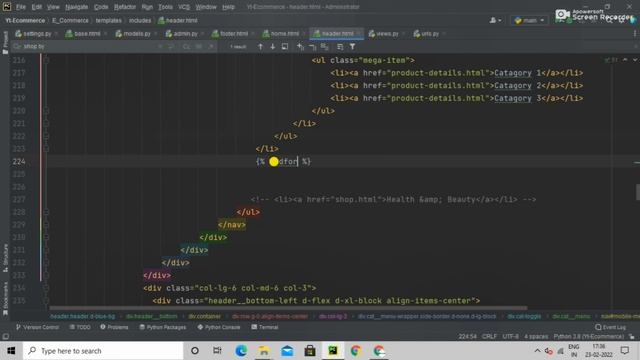Open the Bookmarks tool window sidebar
The image size is (640, 360).
[5, 299]
